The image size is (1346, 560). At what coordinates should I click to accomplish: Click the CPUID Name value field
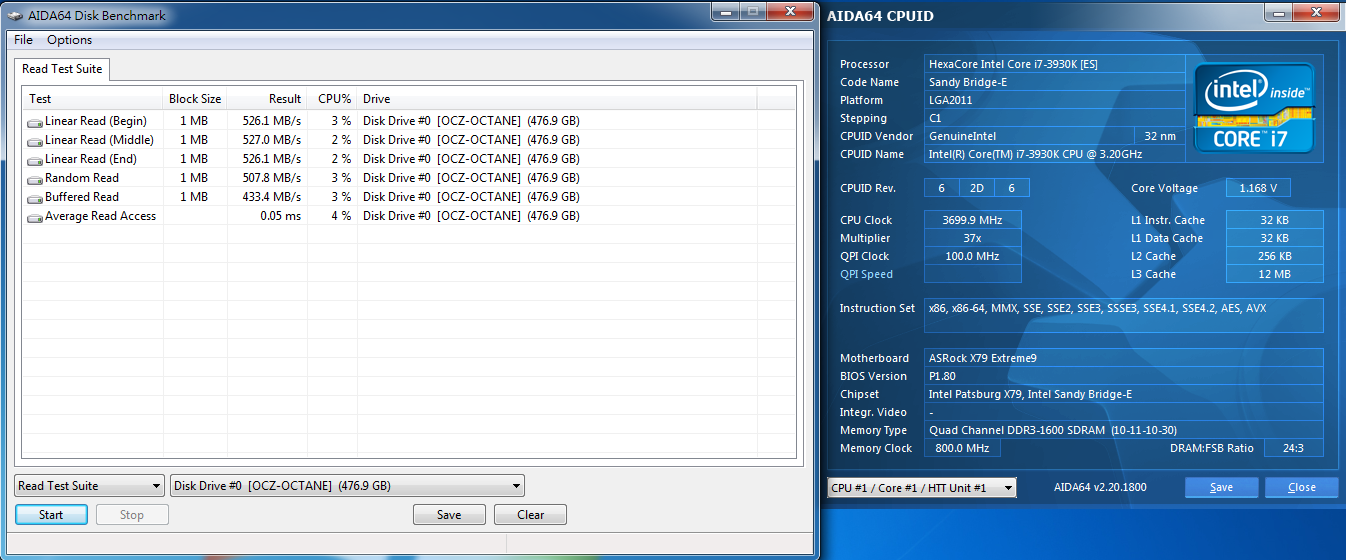pos(1053,154)
